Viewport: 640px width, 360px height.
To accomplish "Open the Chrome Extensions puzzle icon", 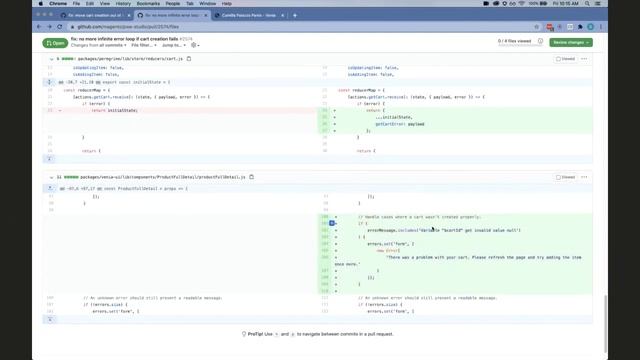I will pyautogui.click(x=580, y=27).
